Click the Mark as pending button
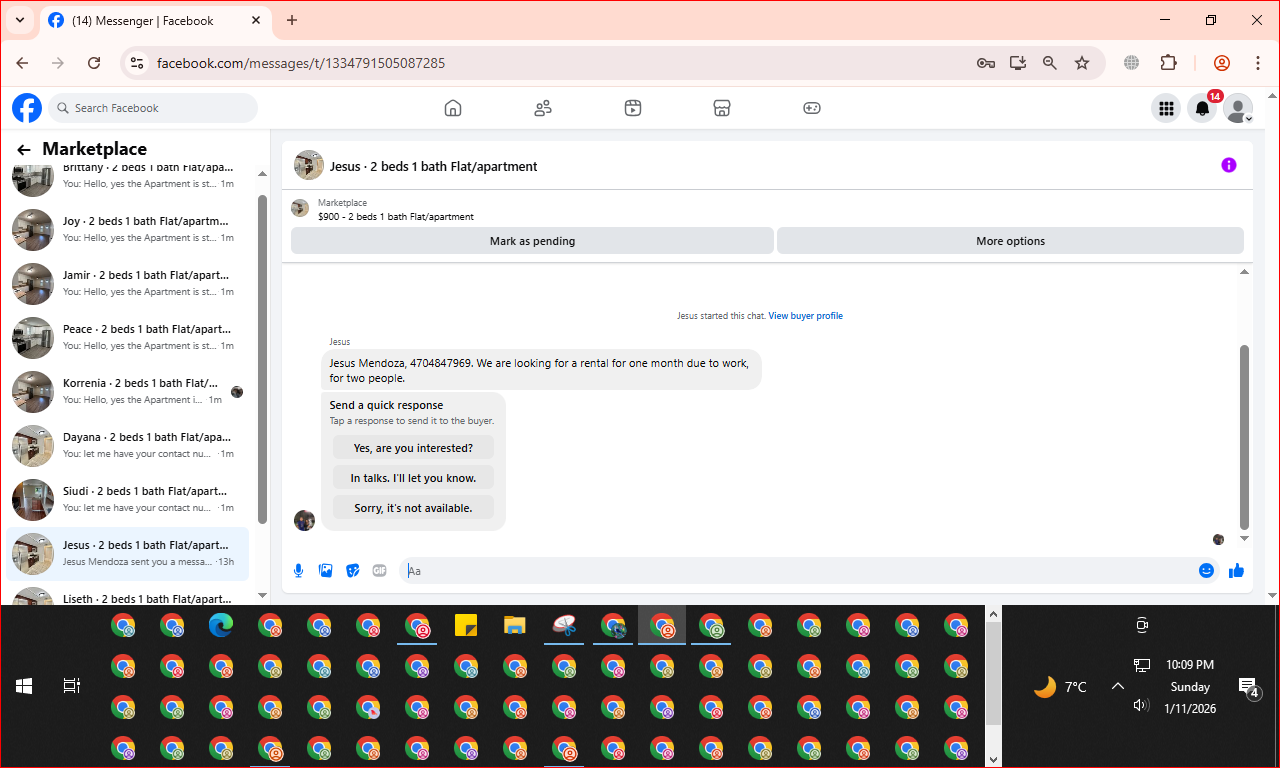The width and height of the screenshot is (1280, 768). click(532, 241)
